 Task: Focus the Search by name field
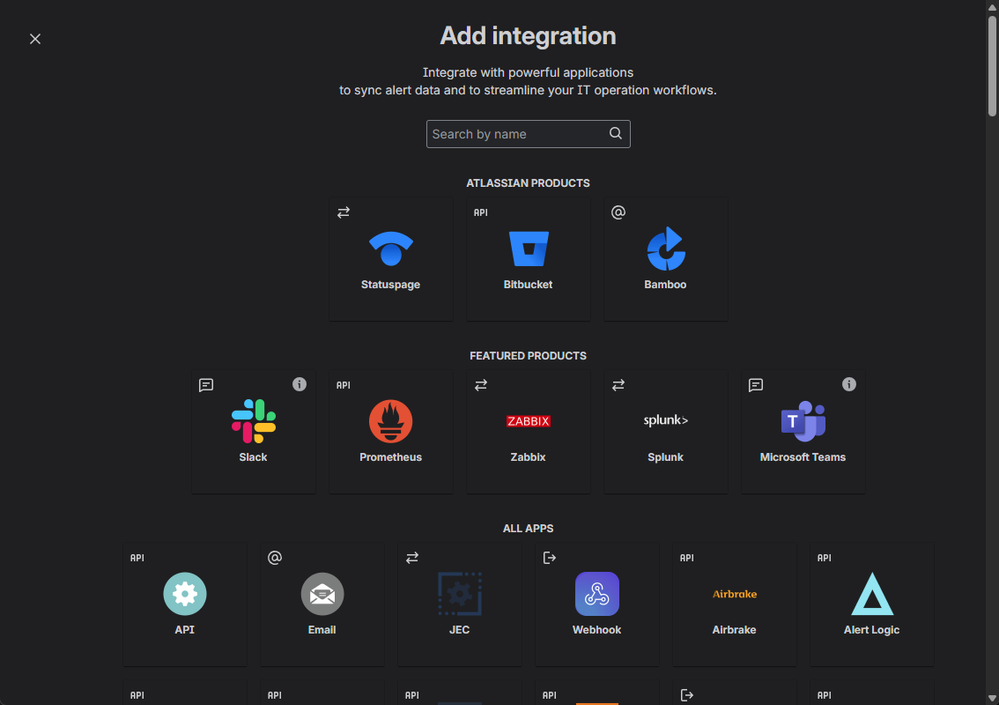528,134
